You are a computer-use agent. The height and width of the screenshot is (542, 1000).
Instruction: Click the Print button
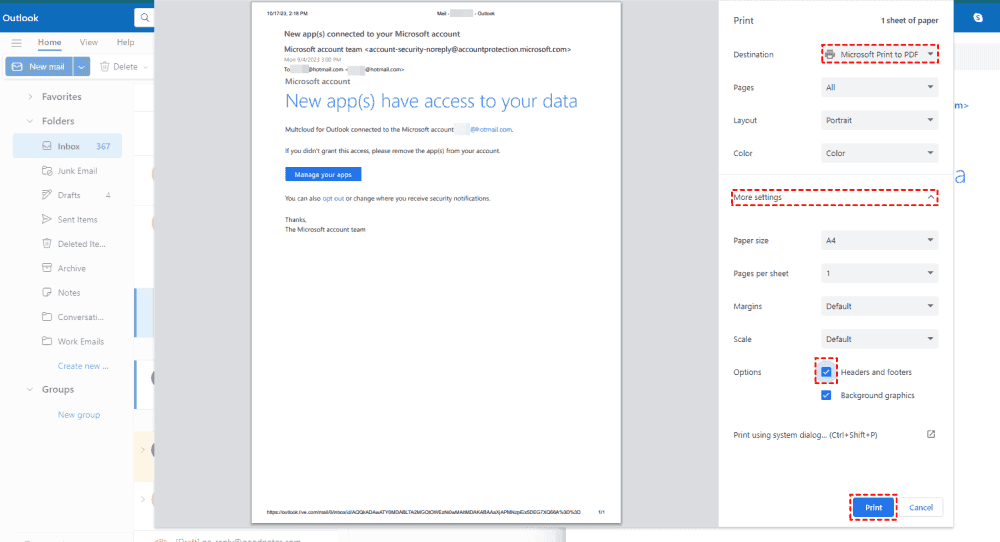873,508
